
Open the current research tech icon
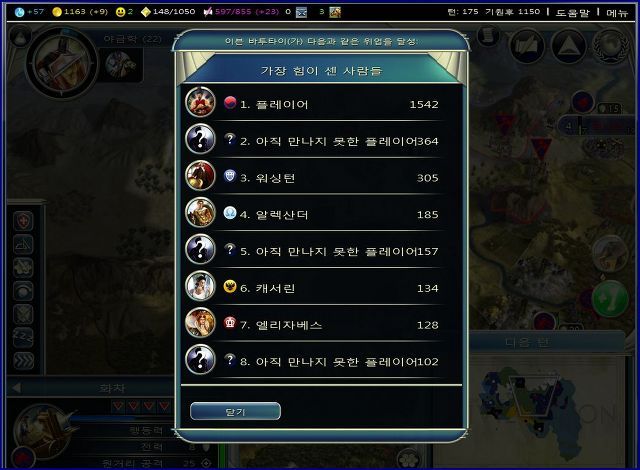pos(61,63)
